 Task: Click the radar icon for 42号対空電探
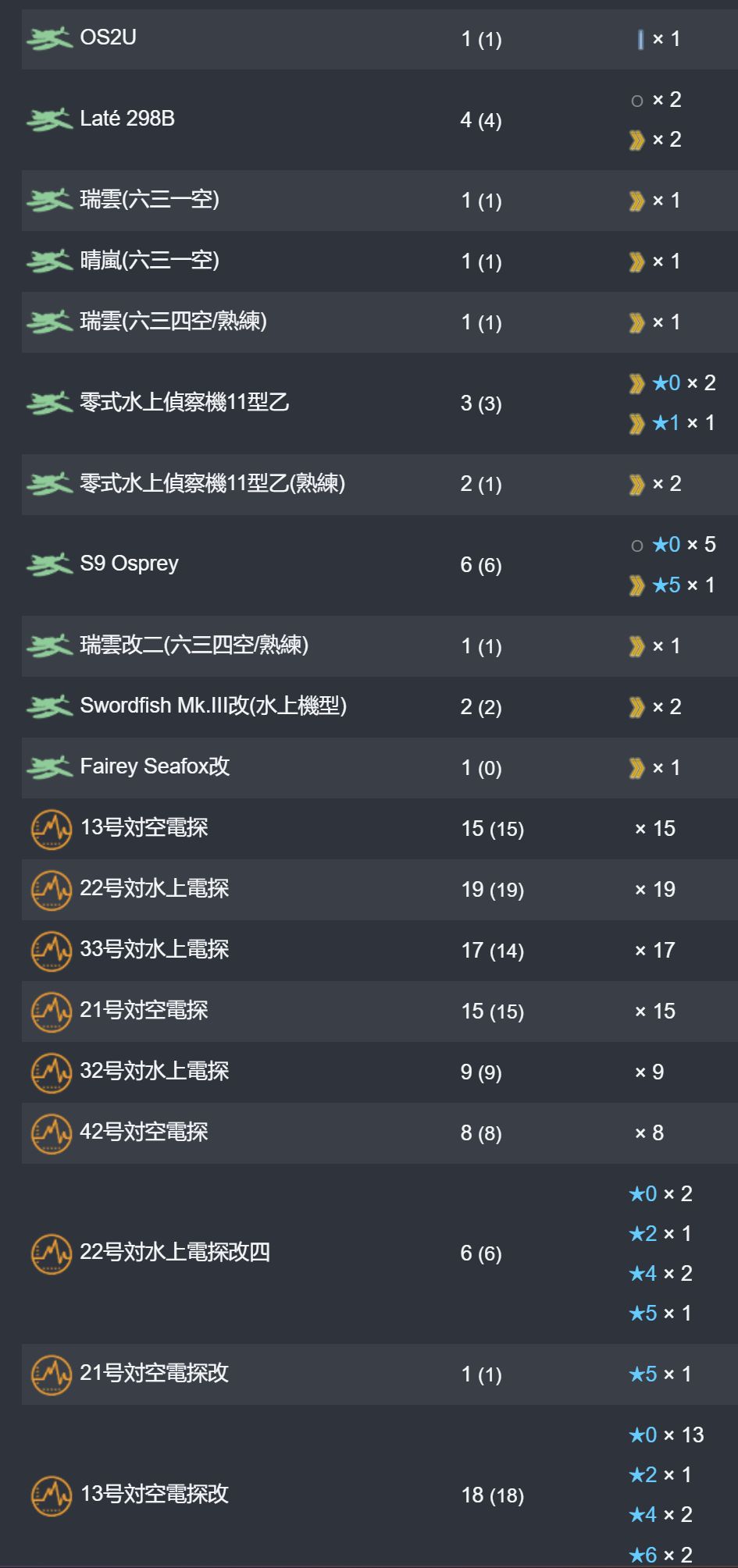(52, 1133)
